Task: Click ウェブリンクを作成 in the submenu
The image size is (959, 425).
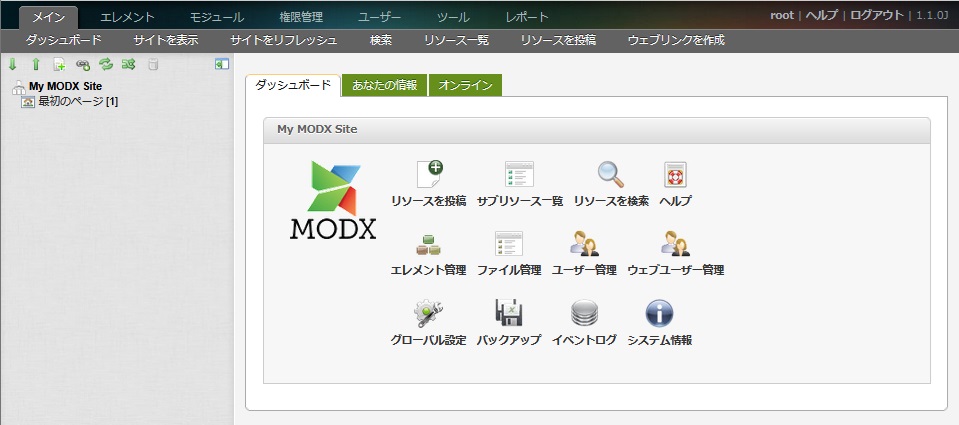Action: 676,40
